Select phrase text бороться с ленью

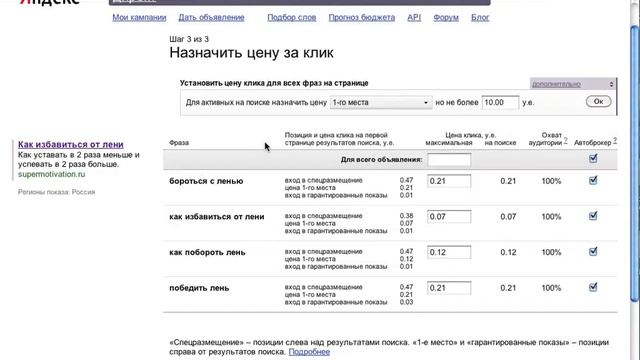click(x=206, y=181)
